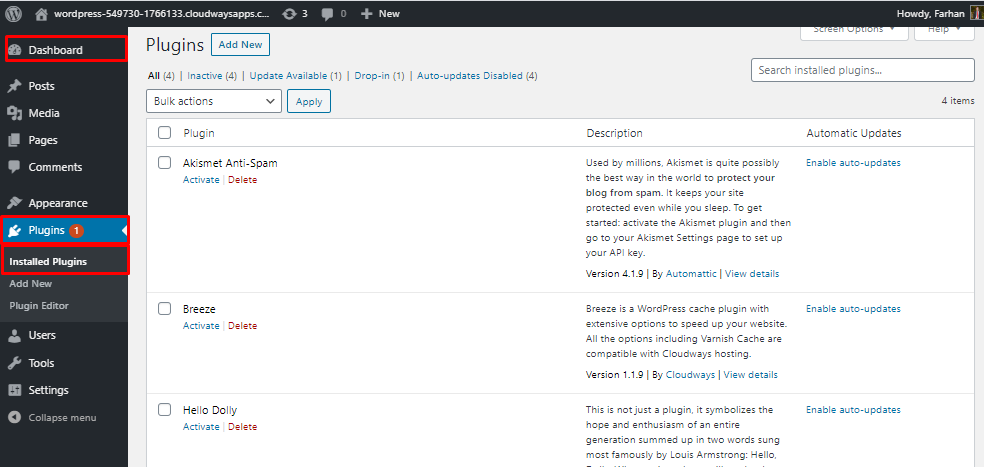Image resolution: width=984 pixels, height=467 pixels.
Task: Click the Comments speech bubble sidebar icon
Action: (15, 167)
